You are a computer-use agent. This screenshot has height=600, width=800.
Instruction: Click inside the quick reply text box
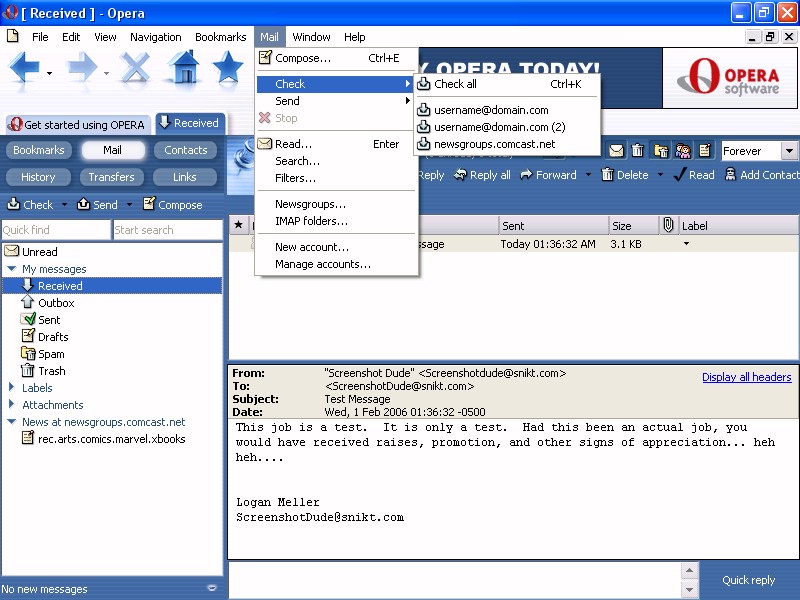[454, 580]
